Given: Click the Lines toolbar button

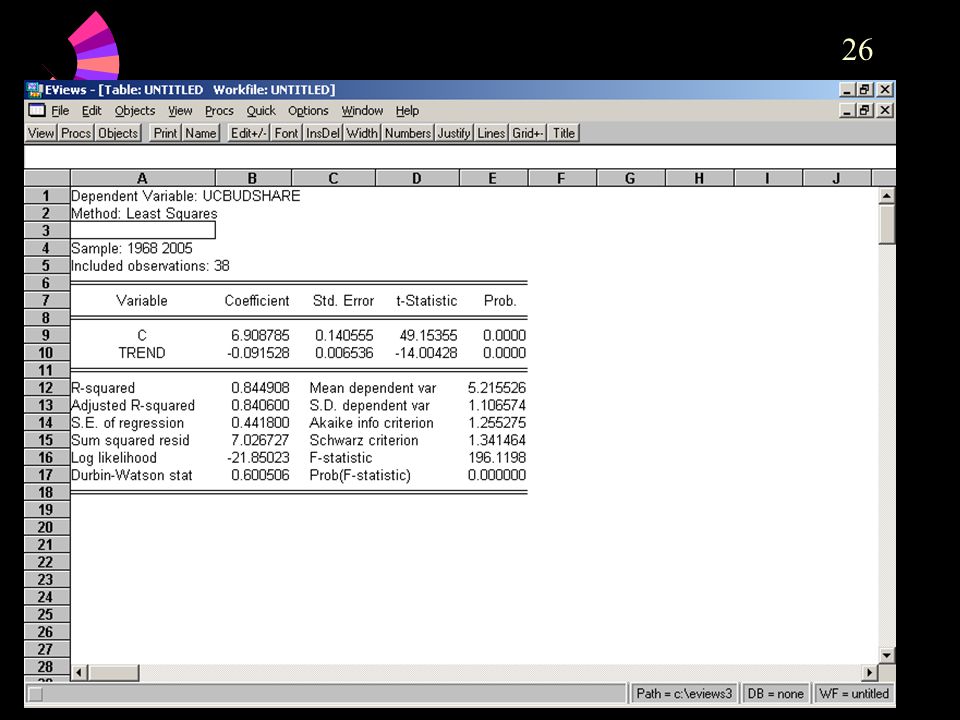Looking at the screenshot, I should pos(491,133).
